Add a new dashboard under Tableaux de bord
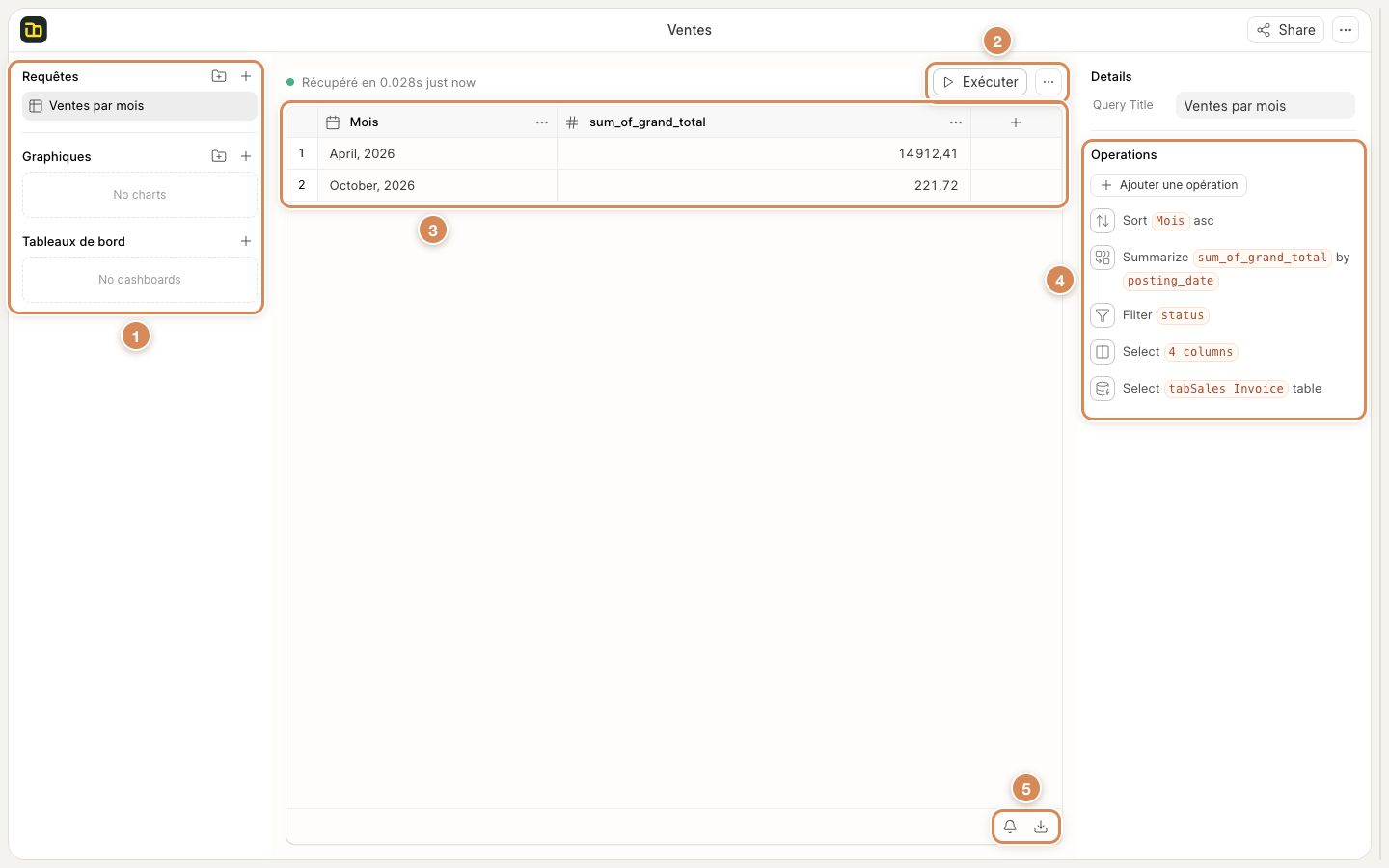 (246, 241)
